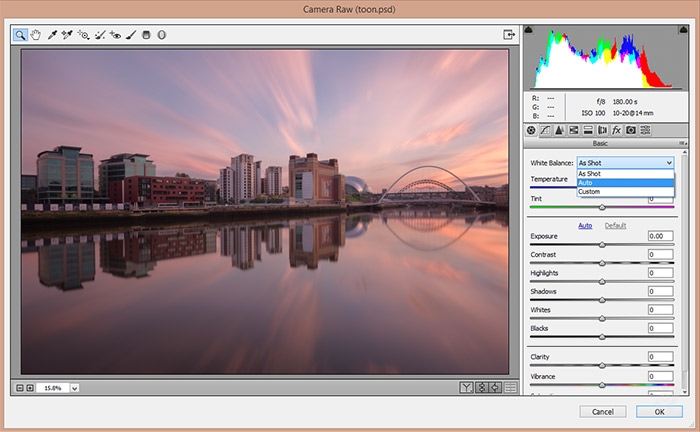Switch to the Tone Curve tab
The width and height of the screenshot is (700, 432).
point(545,130)
